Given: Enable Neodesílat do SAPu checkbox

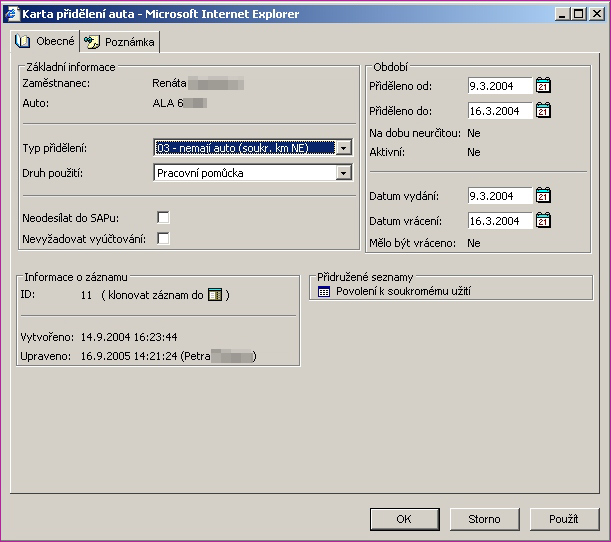Looking at the screenshot, I should coord(163,217).
